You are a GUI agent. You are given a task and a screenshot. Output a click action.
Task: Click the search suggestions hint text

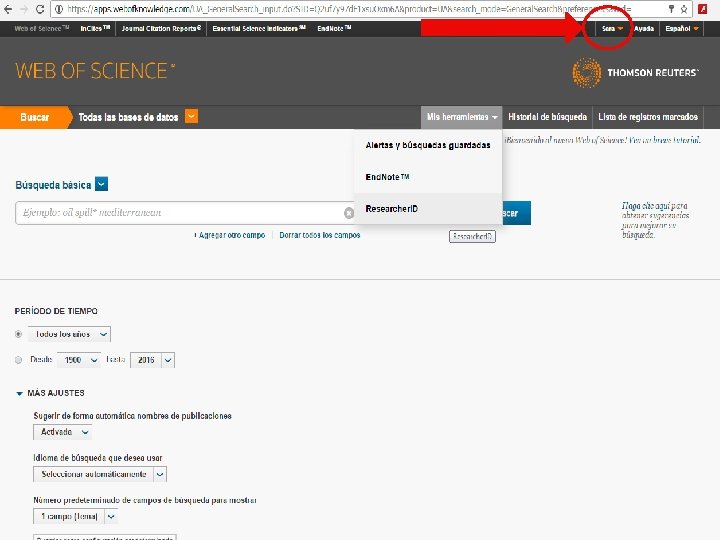[x=655, y=220]
